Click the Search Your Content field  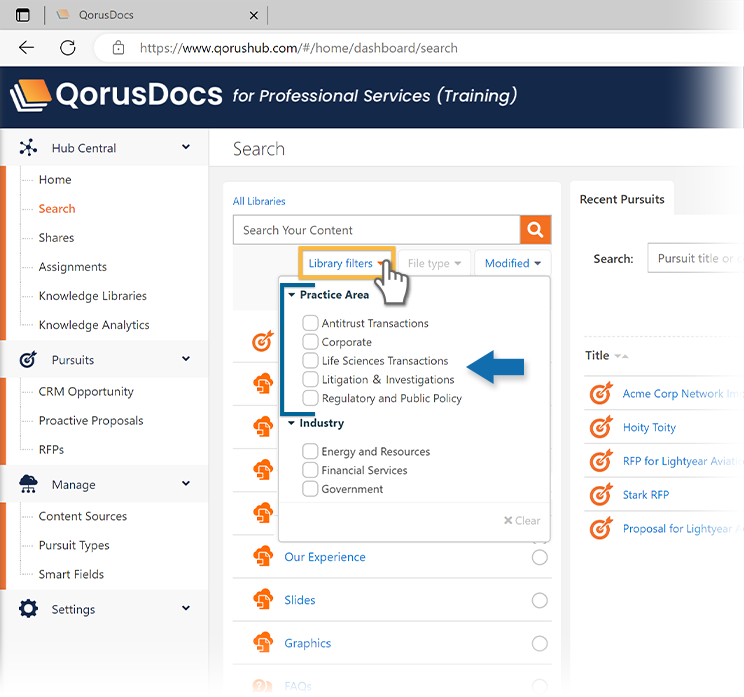coord(377,230)
